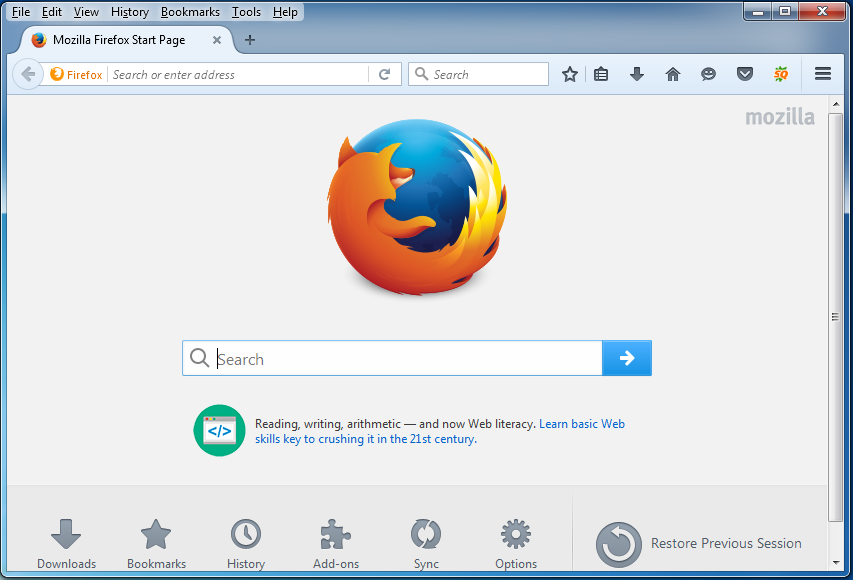Save page to Pocket icon
The width and height of the screenshot is (853, 580).
pyautogui.click(x=745, y=74)
